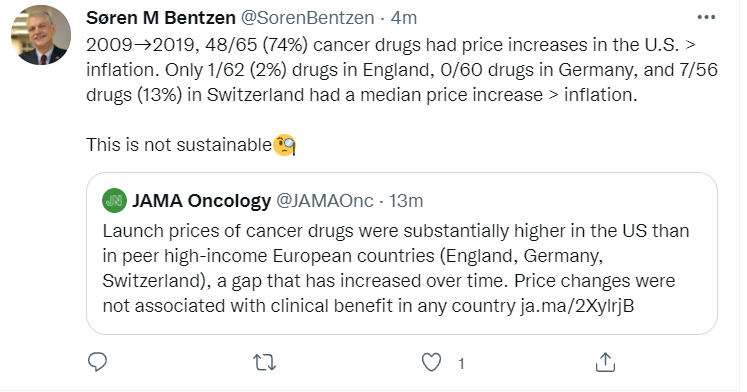Click the 13m quoted tweet timestamp
The image size is (747, 392).
(406, 201)
